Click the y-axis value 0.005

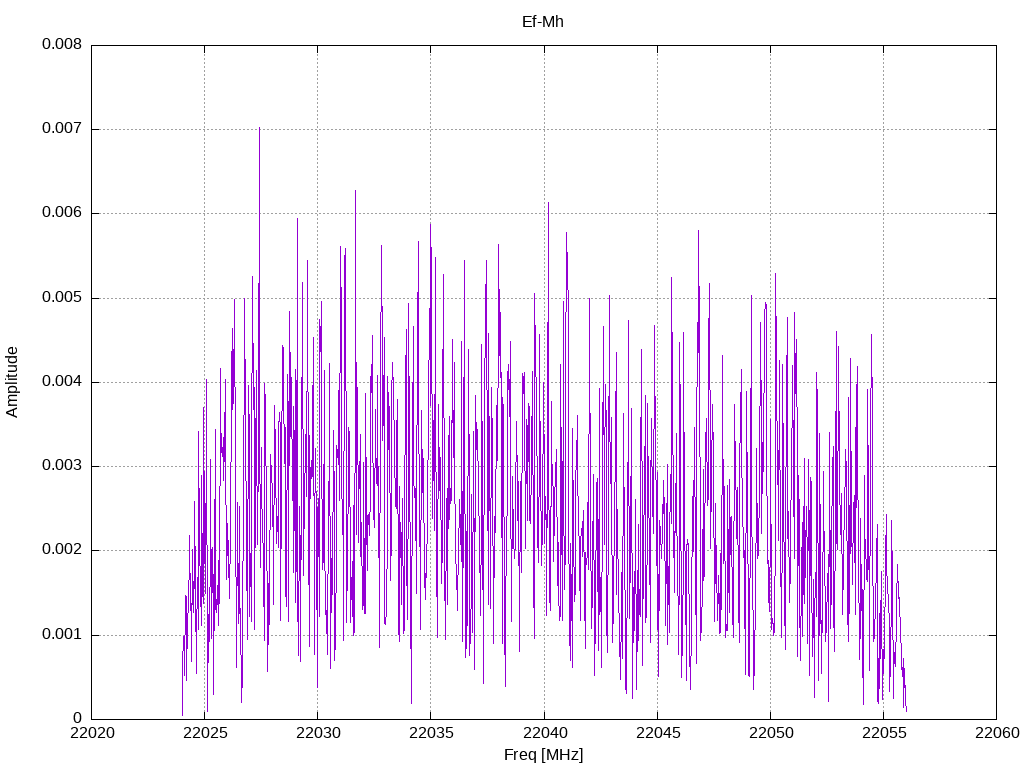pos(62,298)
